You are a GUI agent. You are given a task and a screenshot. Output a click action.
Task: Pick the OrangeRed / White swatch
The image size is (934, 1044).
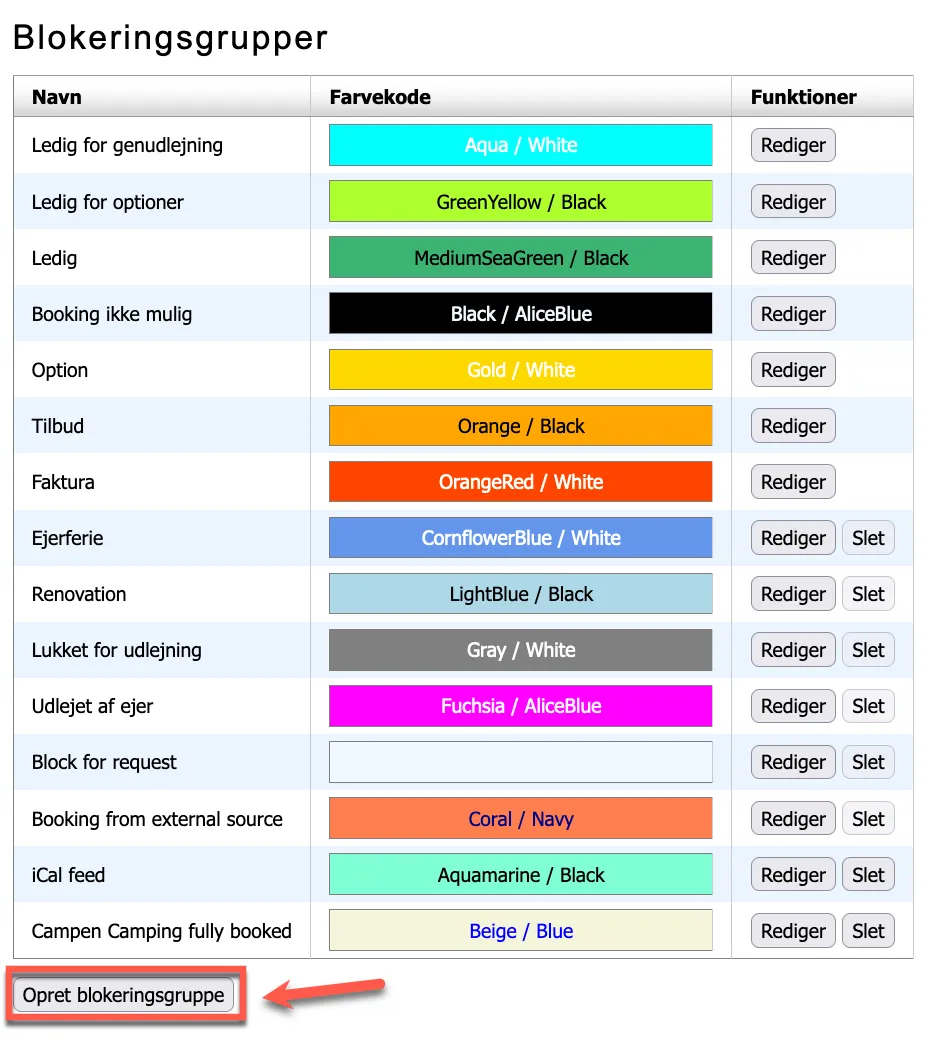coord(520,482)
